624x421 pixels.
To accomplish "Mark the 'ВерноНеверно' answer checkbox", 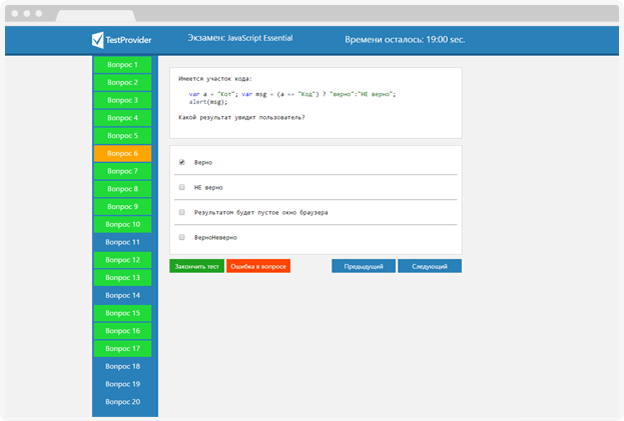I will [181, 237].
